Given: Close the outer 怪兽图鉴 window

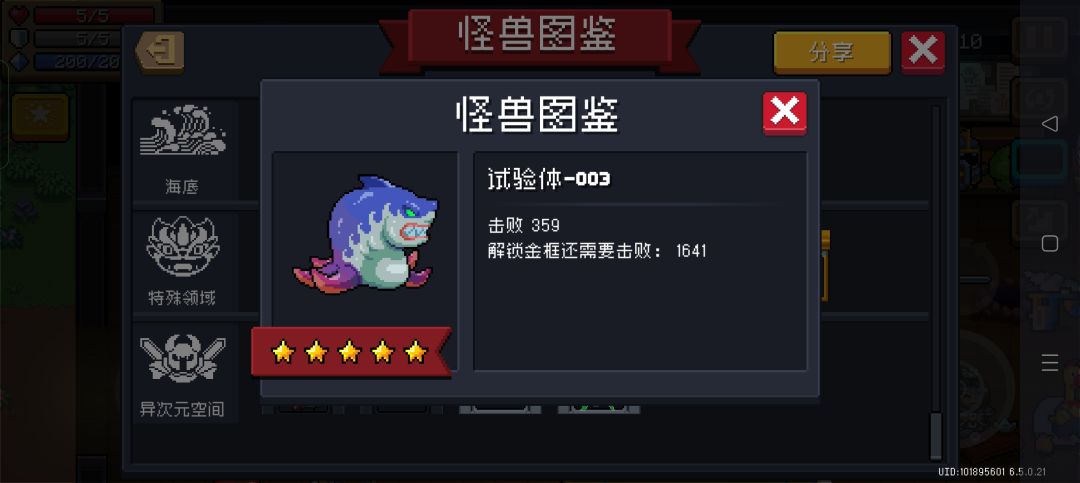Looking at the screenshot, I should point(923,52).
